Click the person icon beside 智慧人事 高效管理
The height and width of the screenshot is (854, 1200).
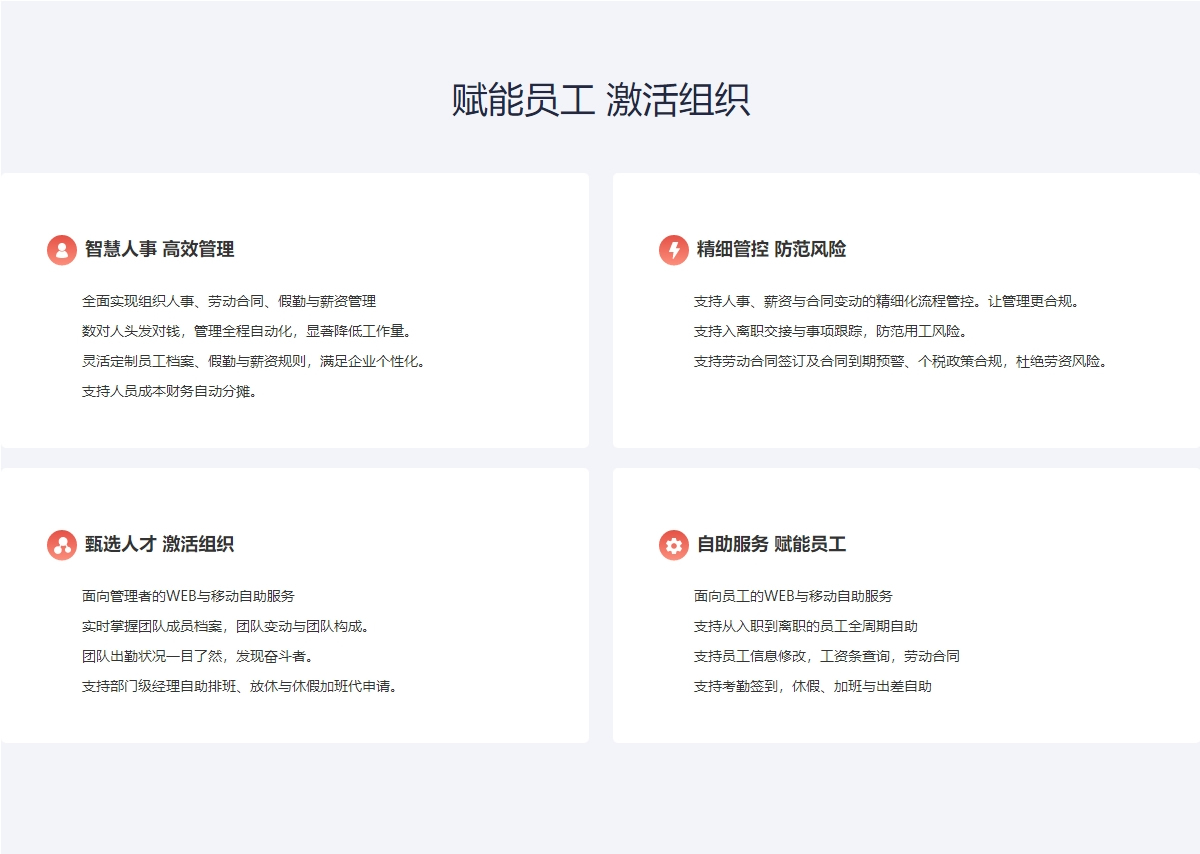[62, 250]
